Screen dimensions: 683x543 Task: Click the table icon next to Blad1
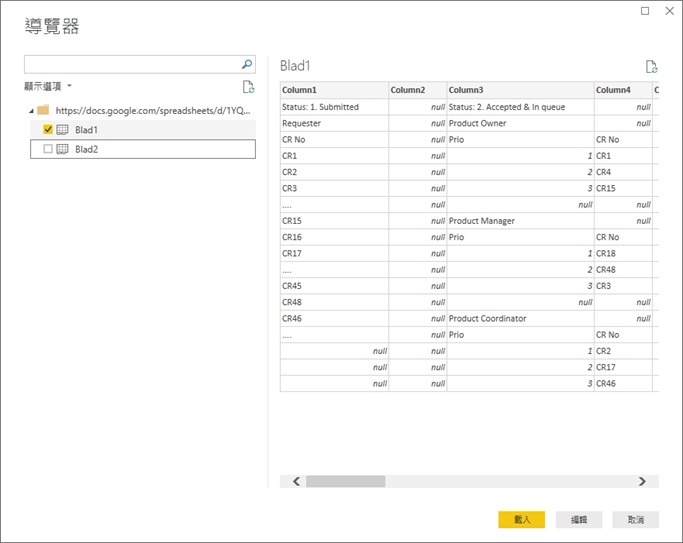(x=62, y=130)
